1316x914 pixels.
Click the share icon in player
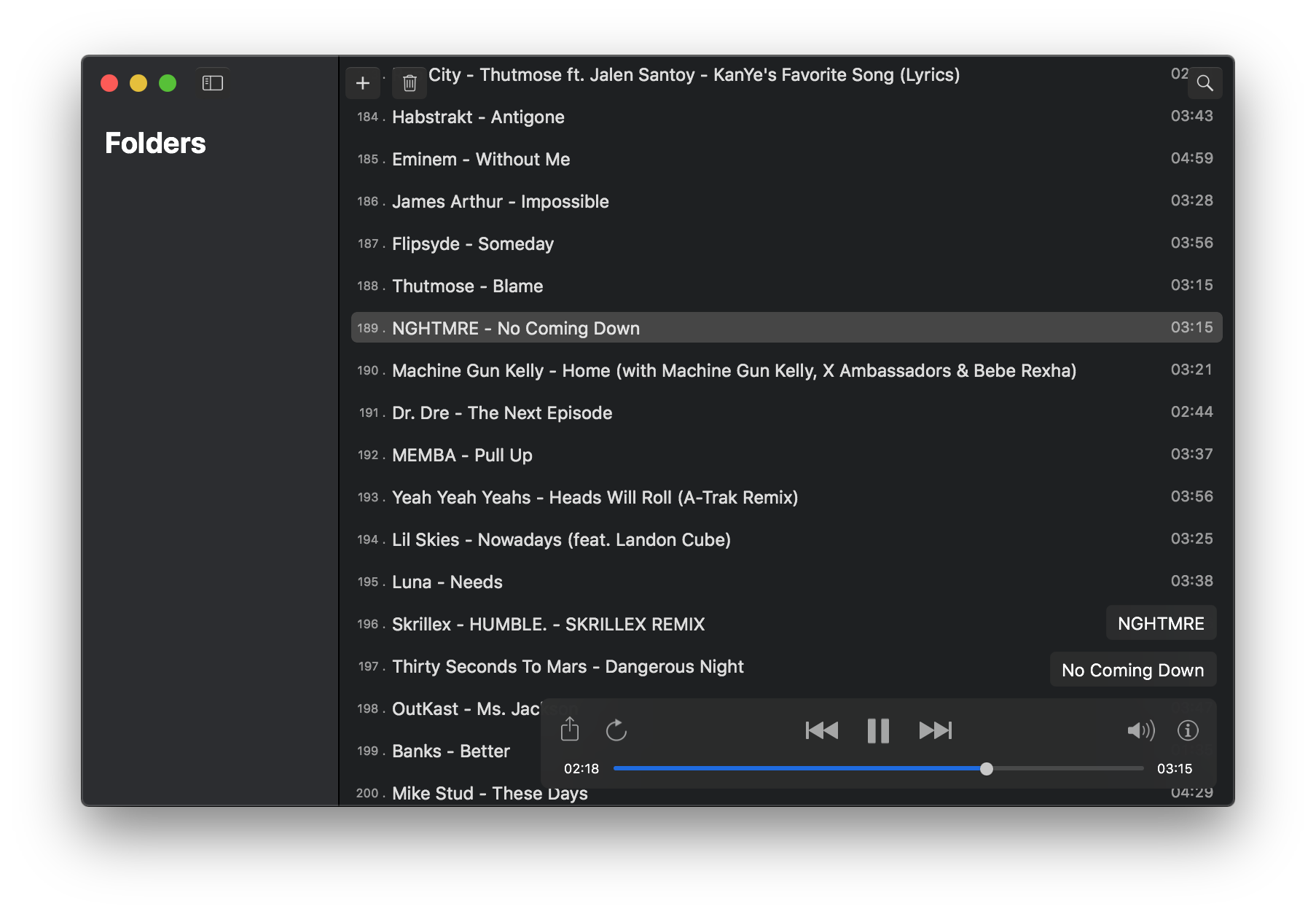point(570,730)
